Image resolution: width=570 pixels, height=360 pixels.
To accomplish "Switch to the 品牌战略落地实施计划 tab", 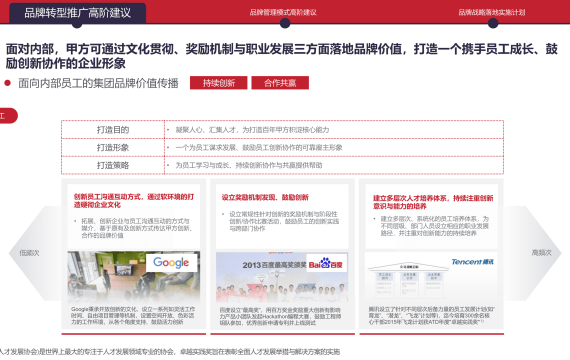I will [x=491, y=12].
